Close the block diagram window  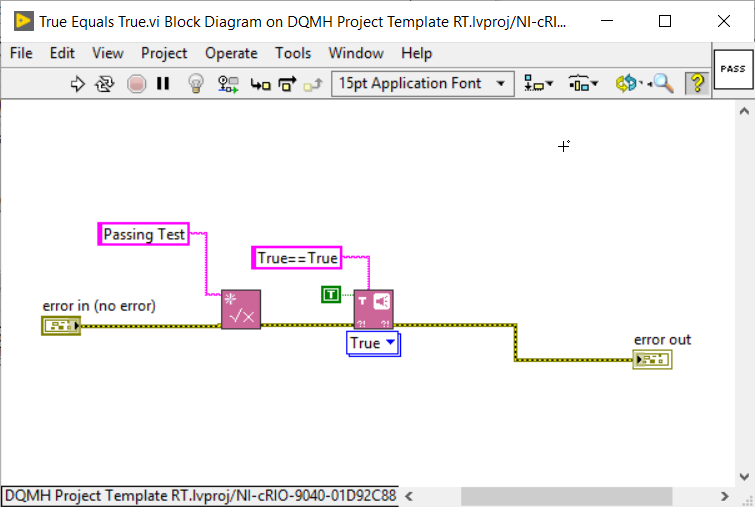coord(724,21)
